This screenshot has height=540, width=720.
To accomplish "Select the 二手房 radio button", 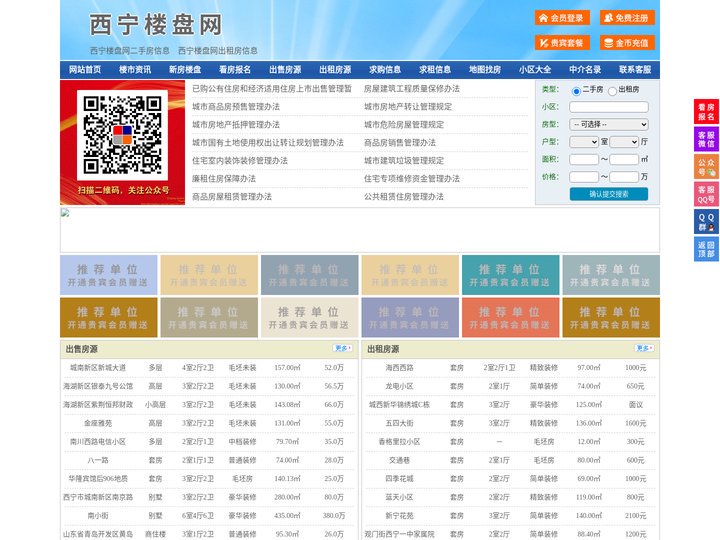I will 576,91.
